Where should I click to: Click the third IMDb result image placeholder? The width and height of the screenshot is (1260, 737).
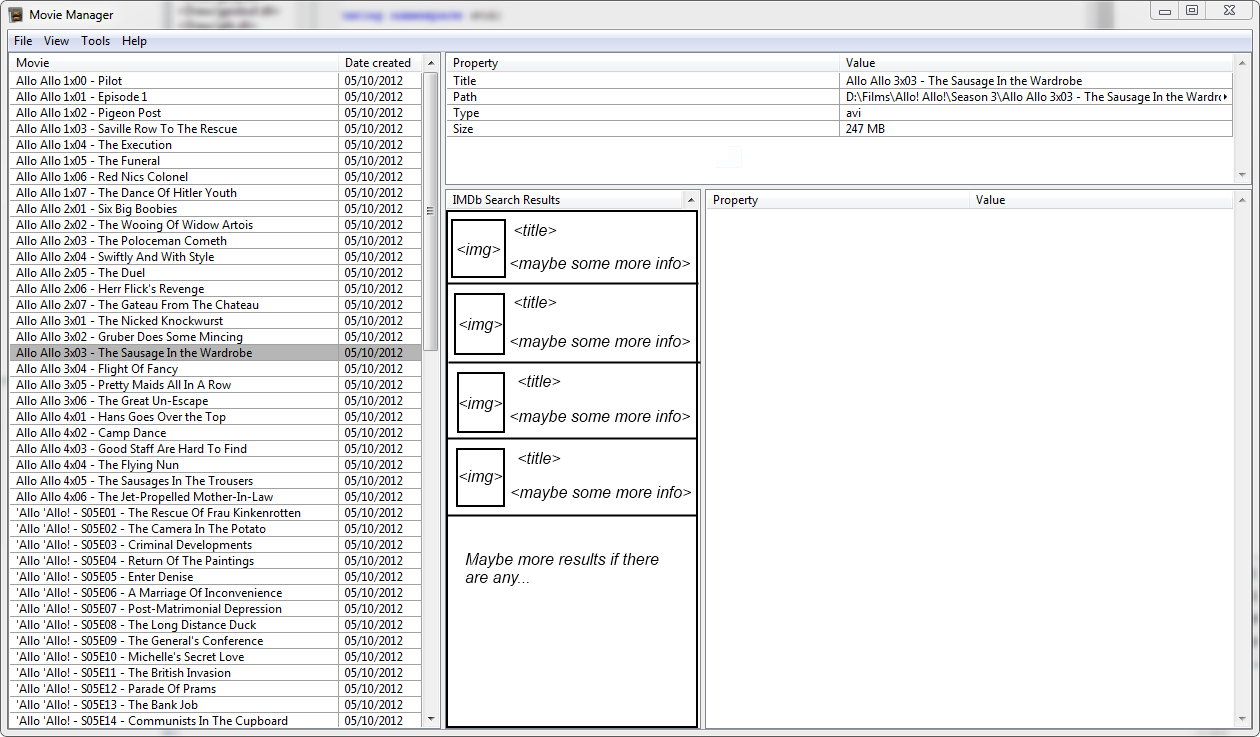coord(481,403)
